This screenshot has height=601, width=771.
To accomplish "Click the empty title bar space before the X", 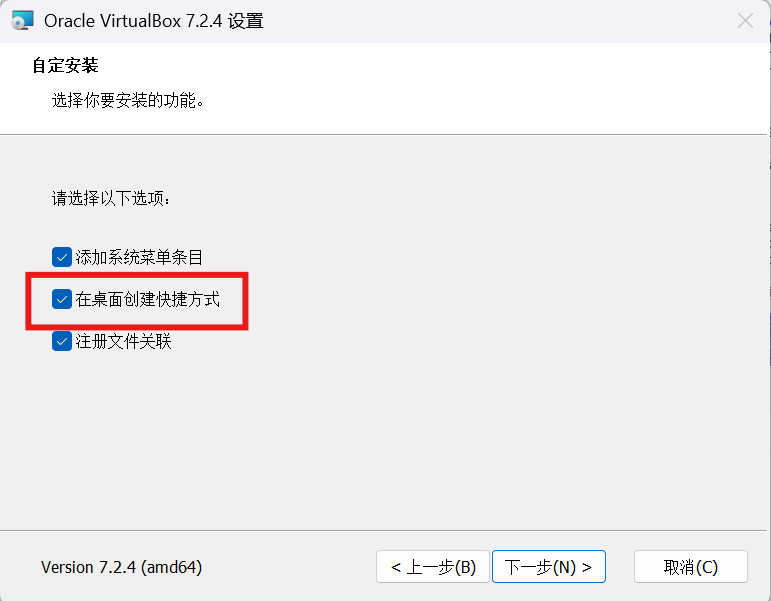I will [492, 21].
